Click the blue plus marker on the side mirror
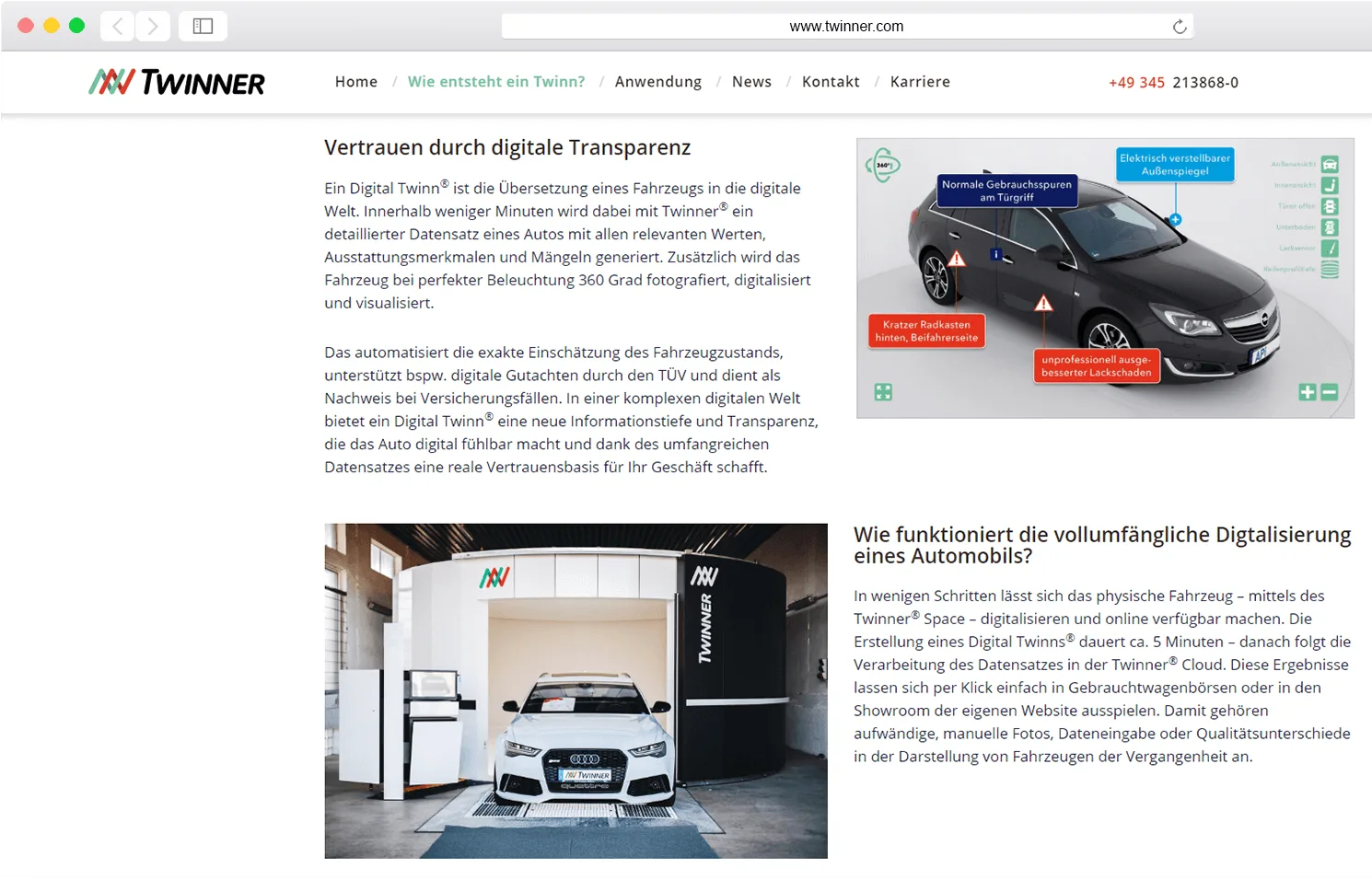 pos(1175,220)
